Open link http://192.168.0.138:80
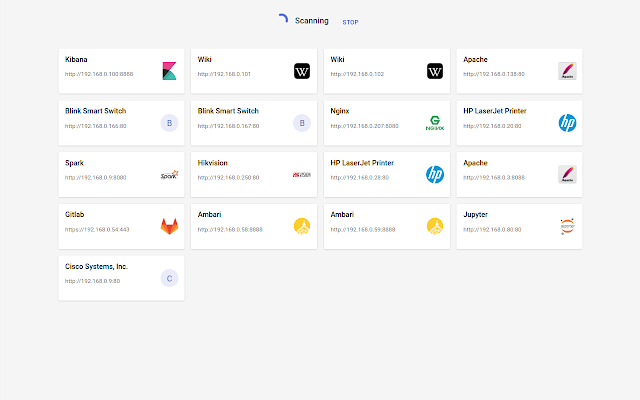The image size is (640, 400). click(494, 74)
